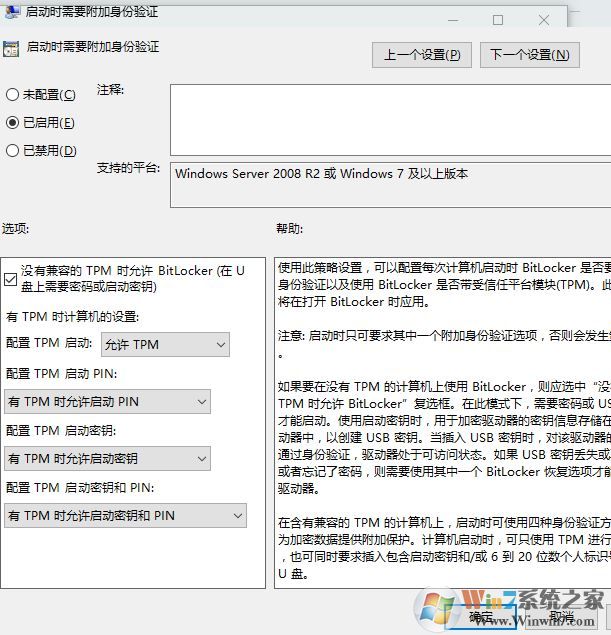Click the 支持的平台 text field
The image size is (611, 635).
click(390, 185)
